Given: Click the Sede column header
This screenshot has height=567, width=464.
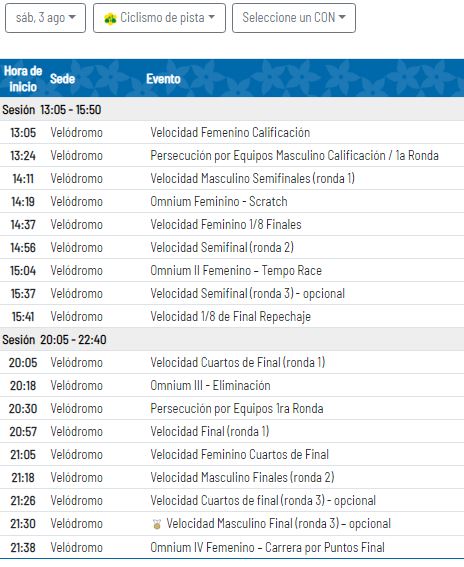Looking at the screenshot, I should pos(62,78).
